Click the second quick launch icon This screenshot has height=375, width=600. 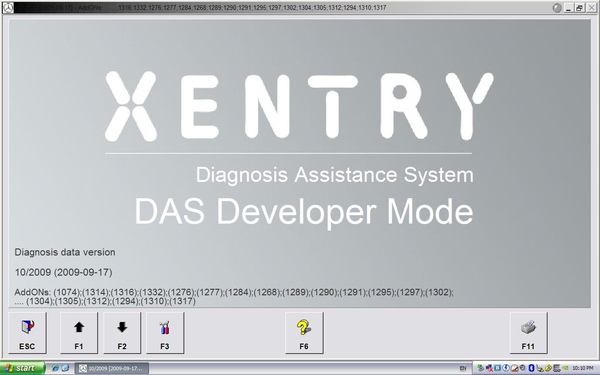pyautogui.click(x=65, y=368)
